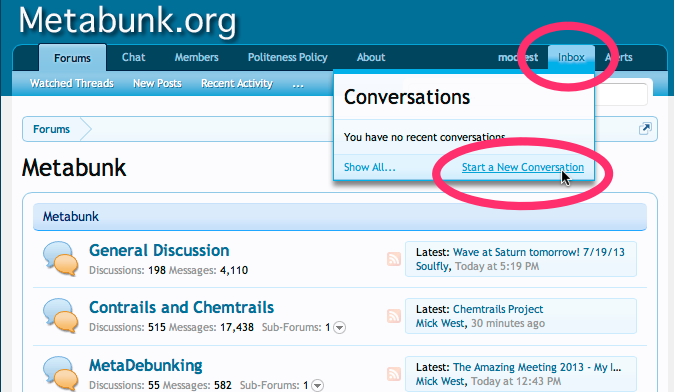View Mick West profile under Chemtrails Project
Screen dimensions: 674x392
coord(440,323)
